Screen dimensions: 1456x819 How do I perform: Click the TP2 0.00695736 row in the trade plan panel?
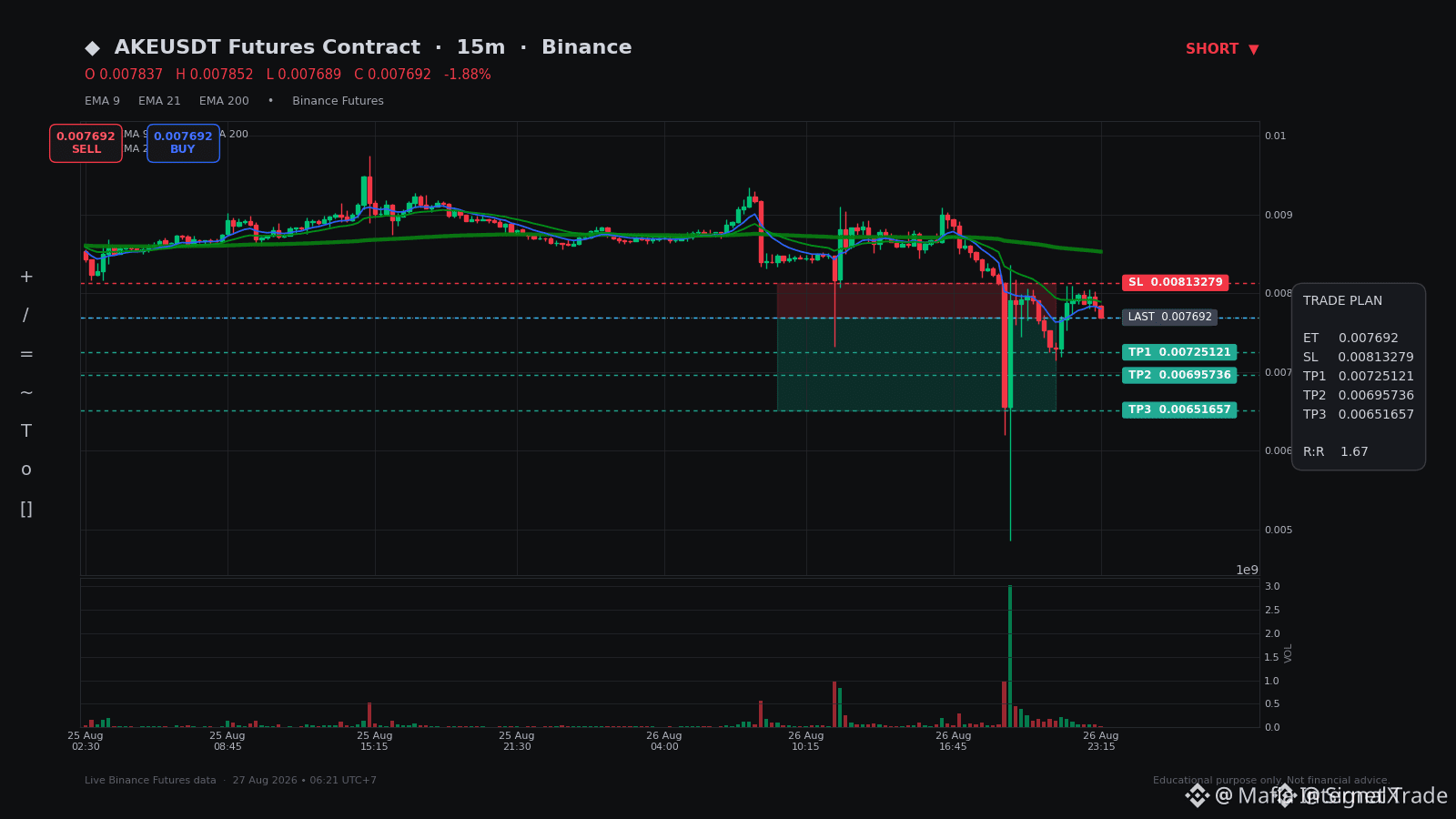1359,395
